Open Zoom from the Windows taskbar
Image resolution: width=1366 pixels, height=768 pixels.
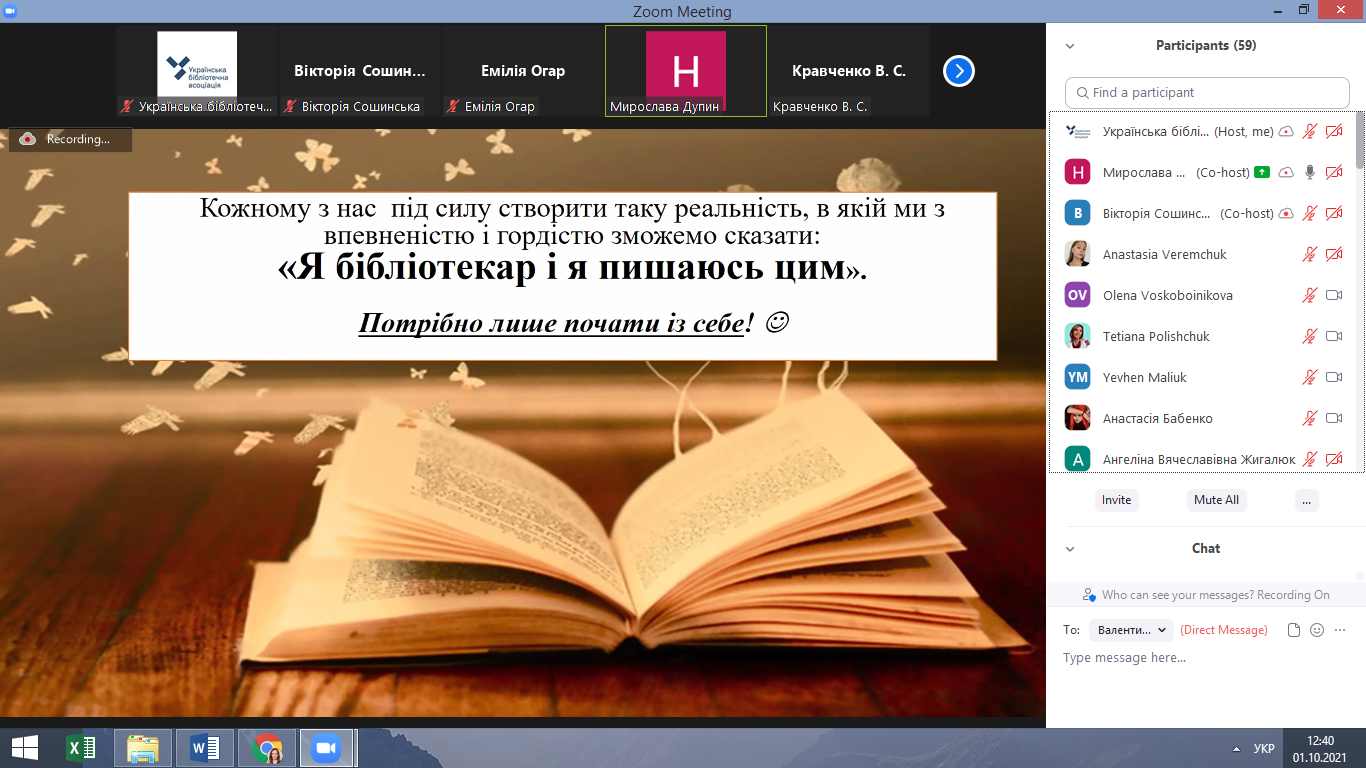326,748
